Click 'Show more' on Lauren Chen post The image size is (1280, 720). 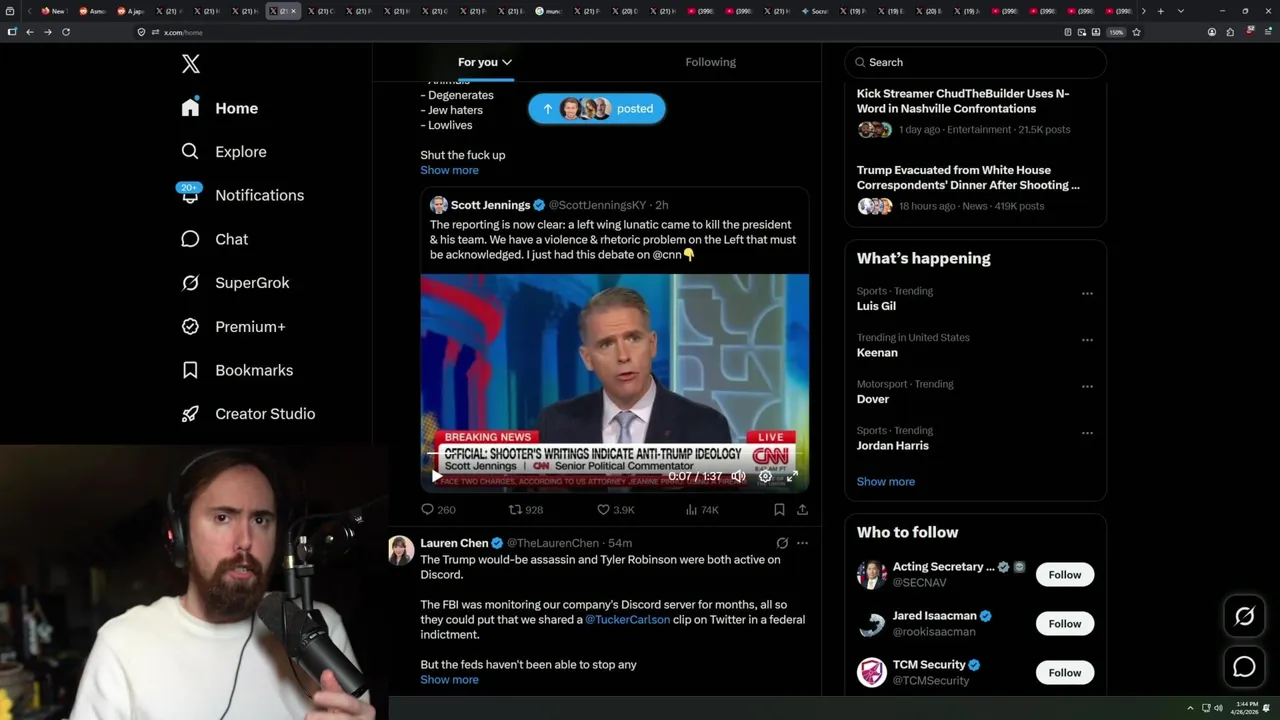pos(449,680)
